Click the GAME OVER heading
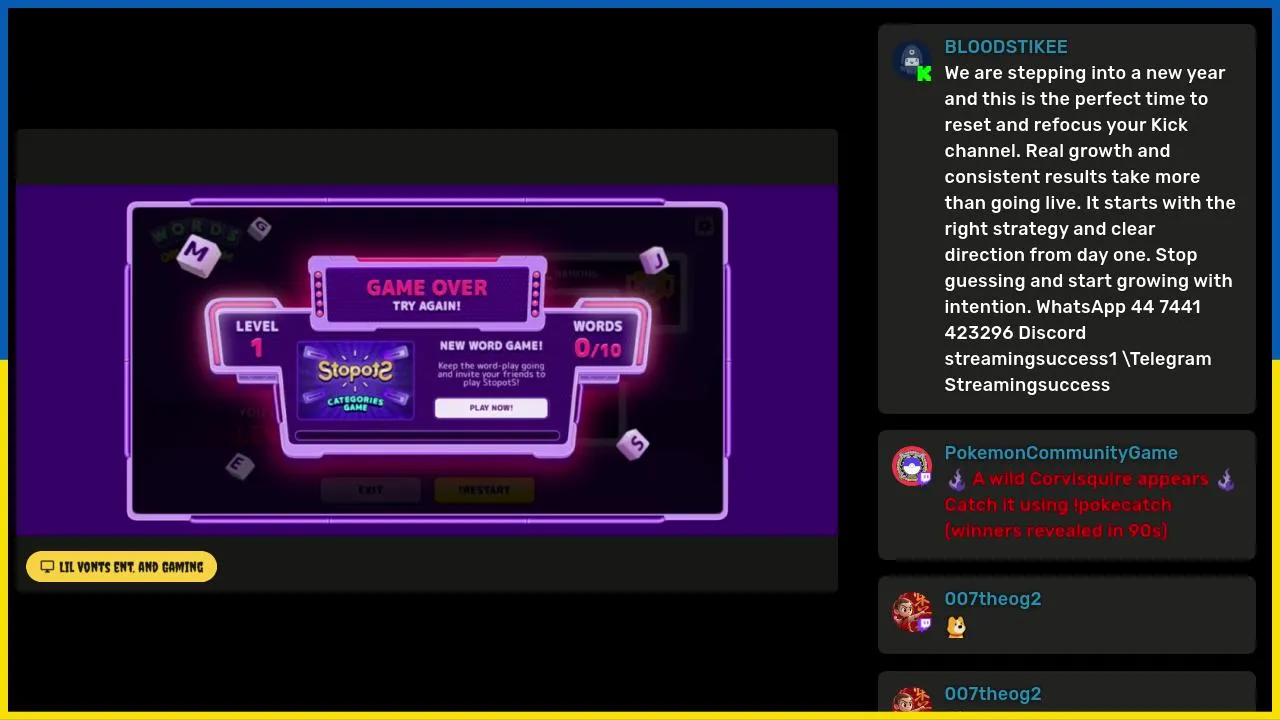The width and height of the screenshot is (1280, 720). pyautogui.click(x=427, y=287)
